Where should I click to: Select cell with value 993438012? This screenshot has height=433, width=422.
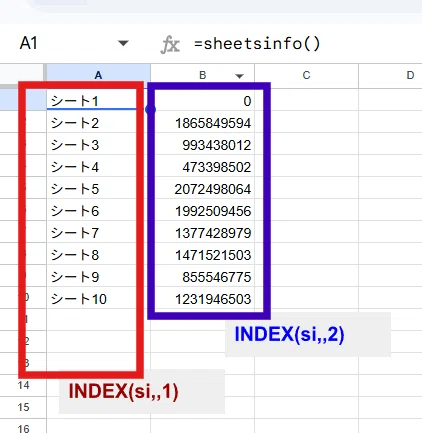tap(203, 144)
